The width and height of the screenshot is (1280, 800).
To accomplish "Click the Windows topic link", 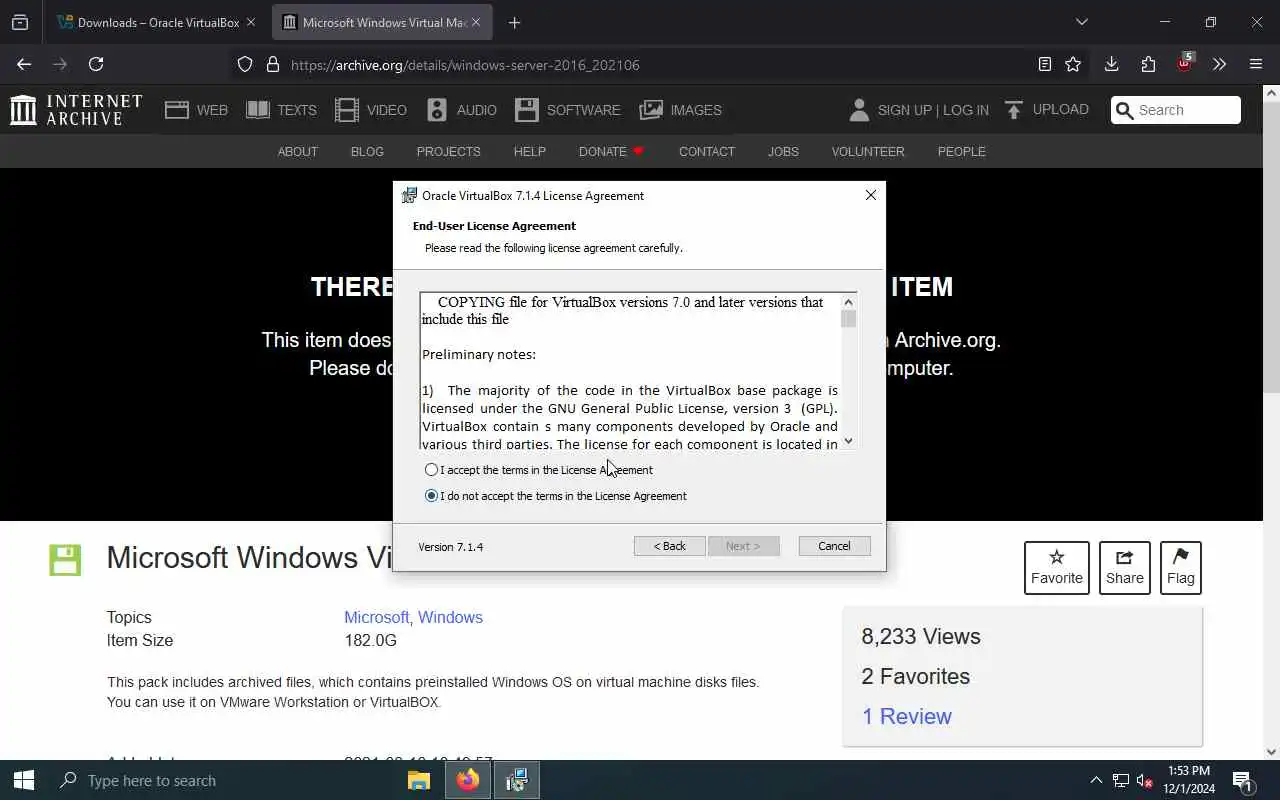I will 450,618.
